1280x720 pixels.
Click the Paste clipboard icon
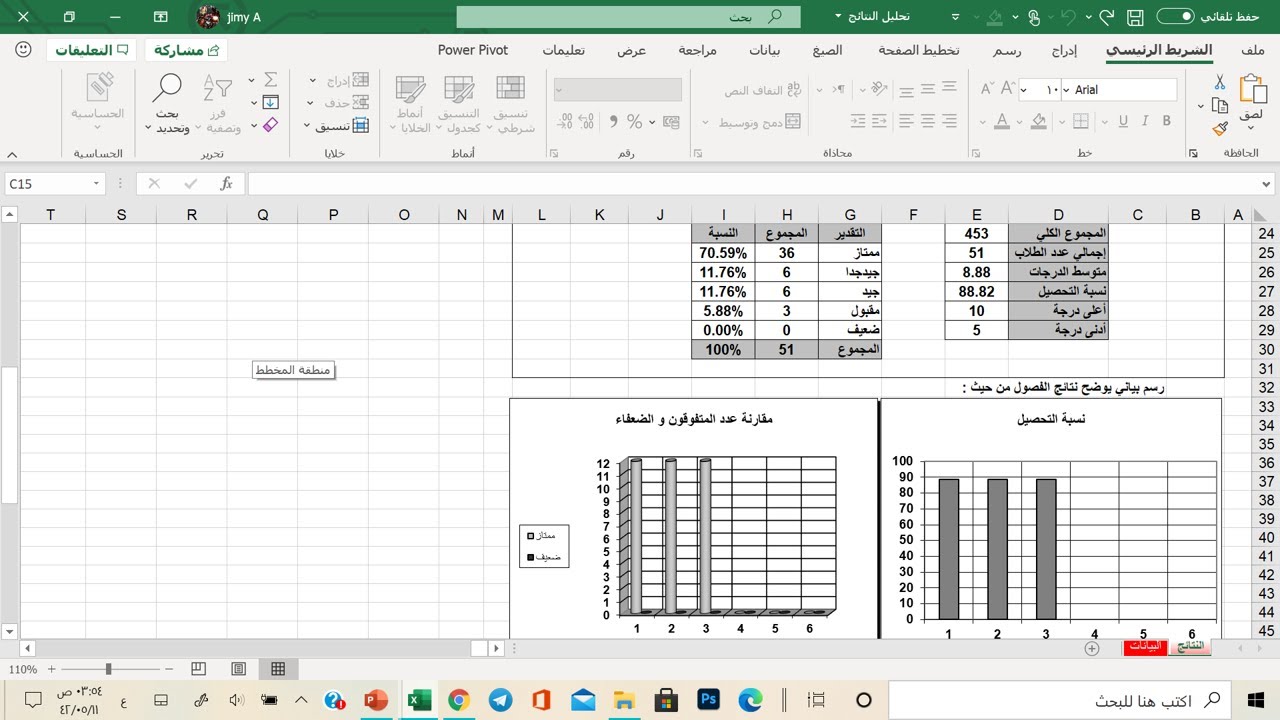click(x=1251, y=90)
